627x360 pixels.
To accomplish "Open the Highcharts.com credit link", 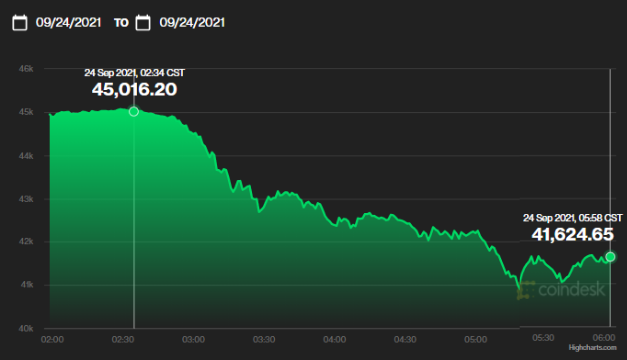I will [x=592, y=348].
